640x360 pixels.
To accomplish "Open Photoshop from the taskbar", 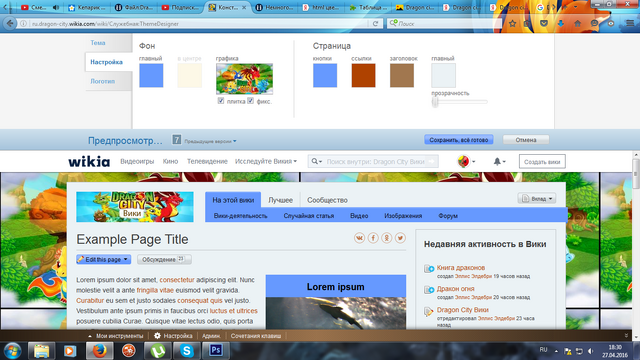I will (216, 350).
